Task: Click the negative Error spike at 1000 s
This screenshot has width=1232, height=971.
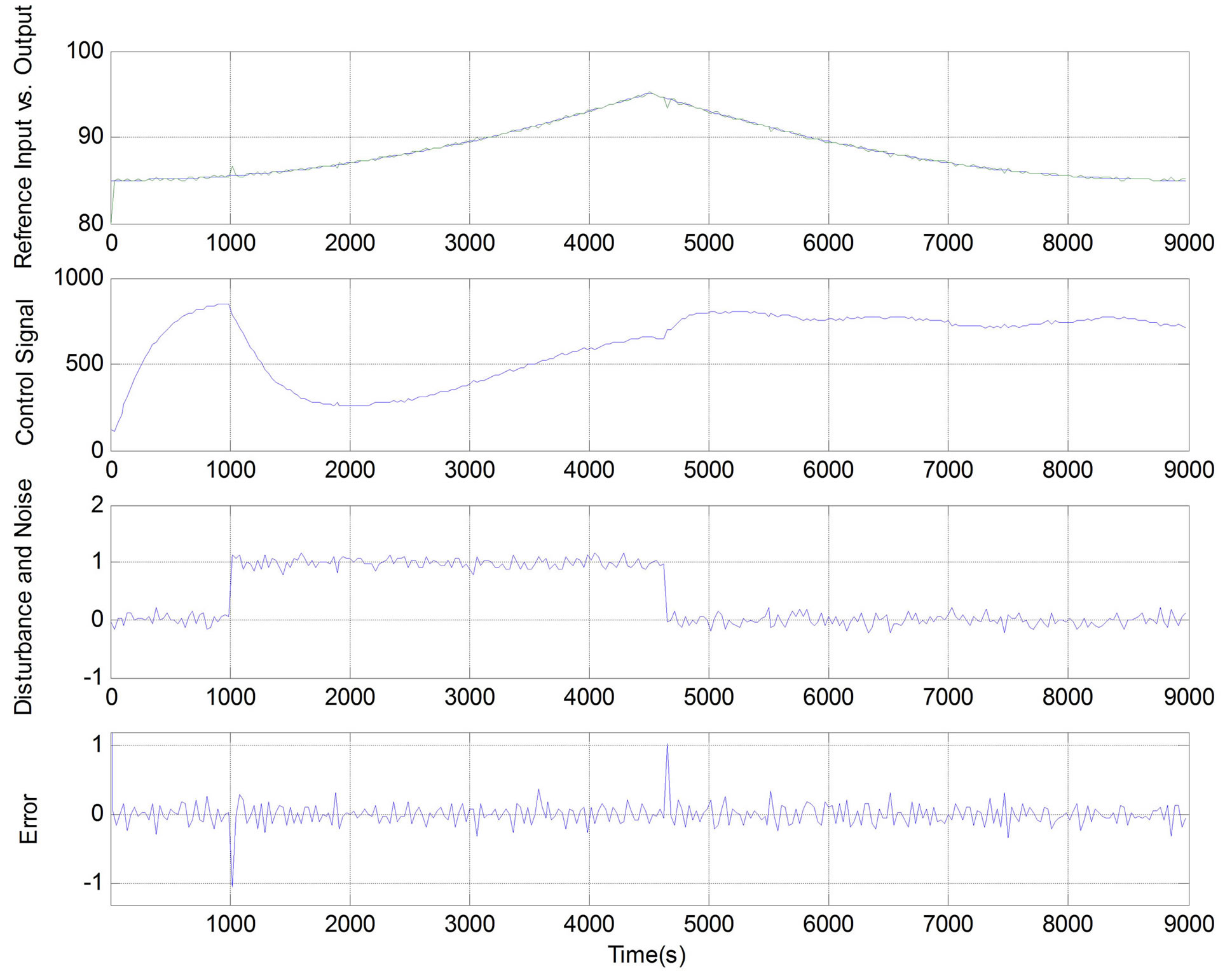Action: [x=231, y=849]
